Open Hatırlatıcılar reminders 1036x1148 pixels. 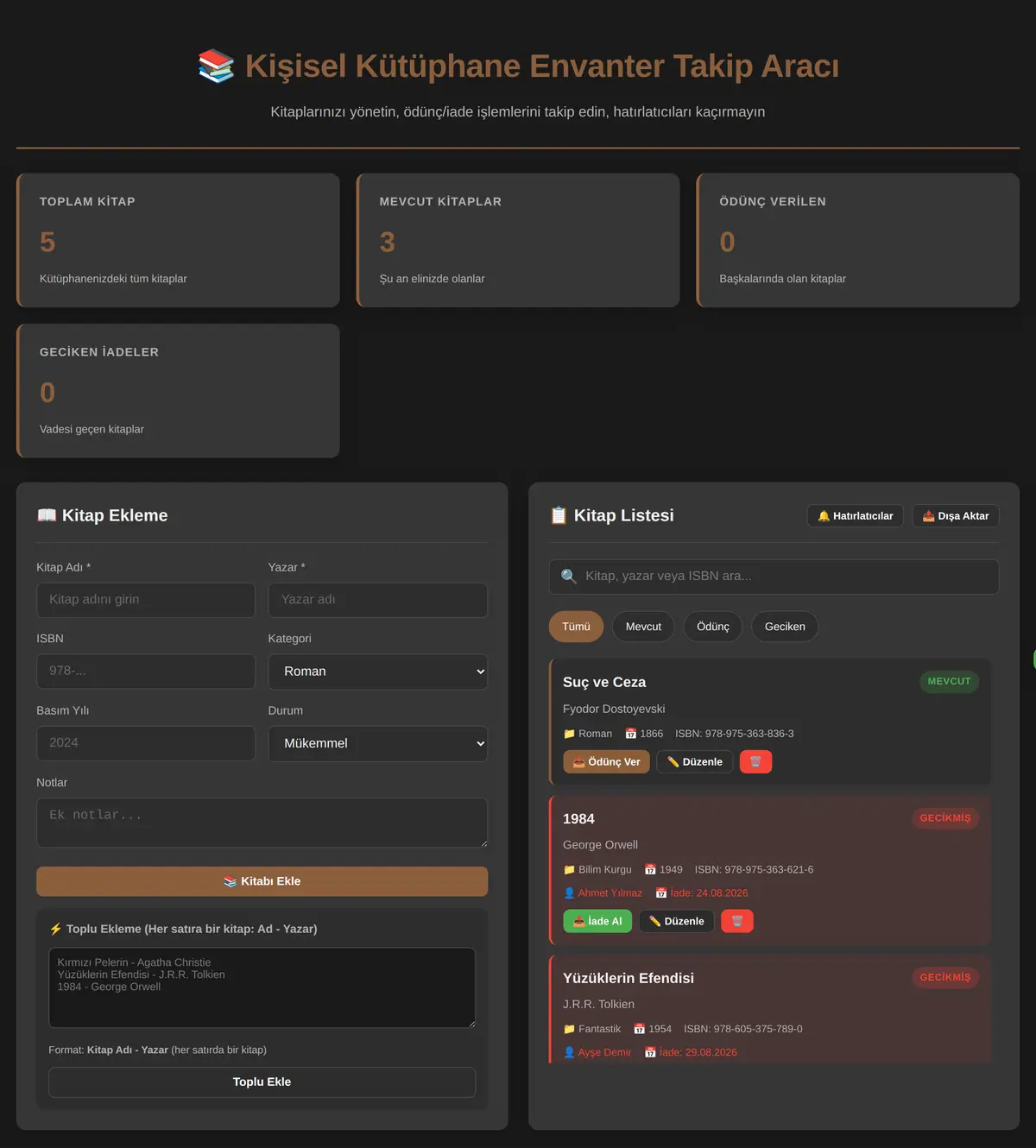tap(856, 516)
